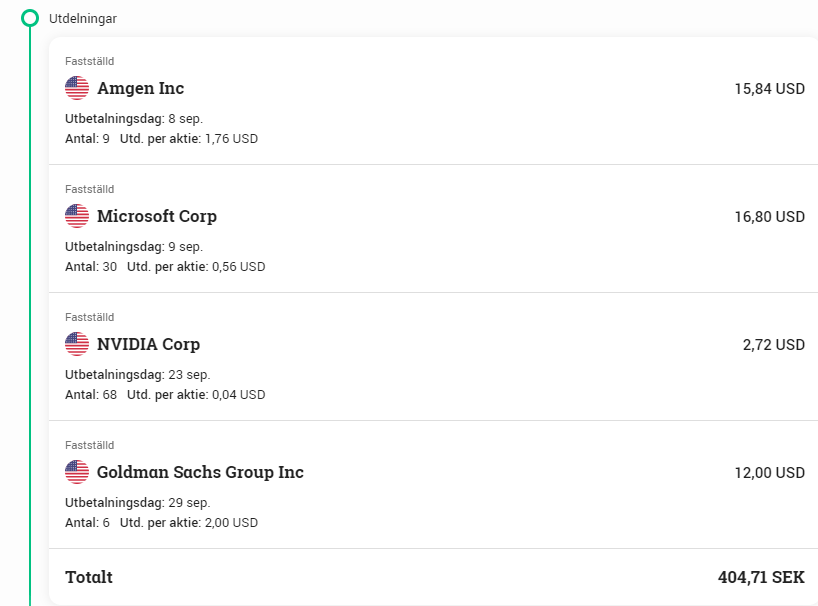Screen dimensions: 818x606
Task: Select the 16,80 USD Microsoft dividend amount
Action: (x=769, y=217)
